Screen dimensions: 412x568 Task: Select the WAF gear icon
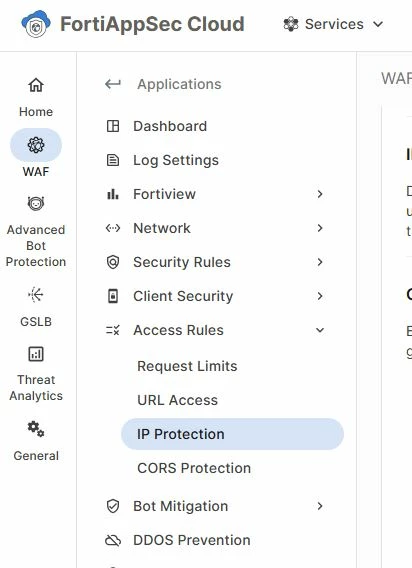click(36, 145)
